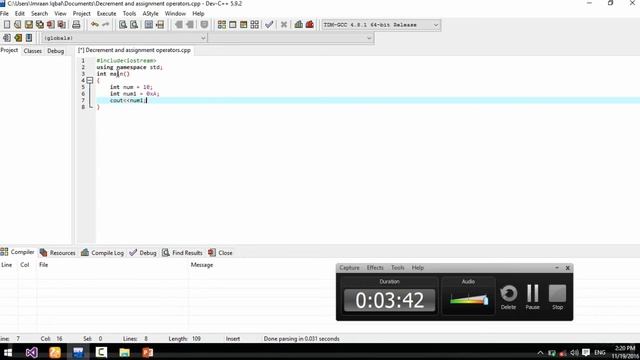Image resolution: width=640 pixels, height=360 pixels.
Task: Open the Dev-C++ Help menu
Action: click(x=198, y=13)
